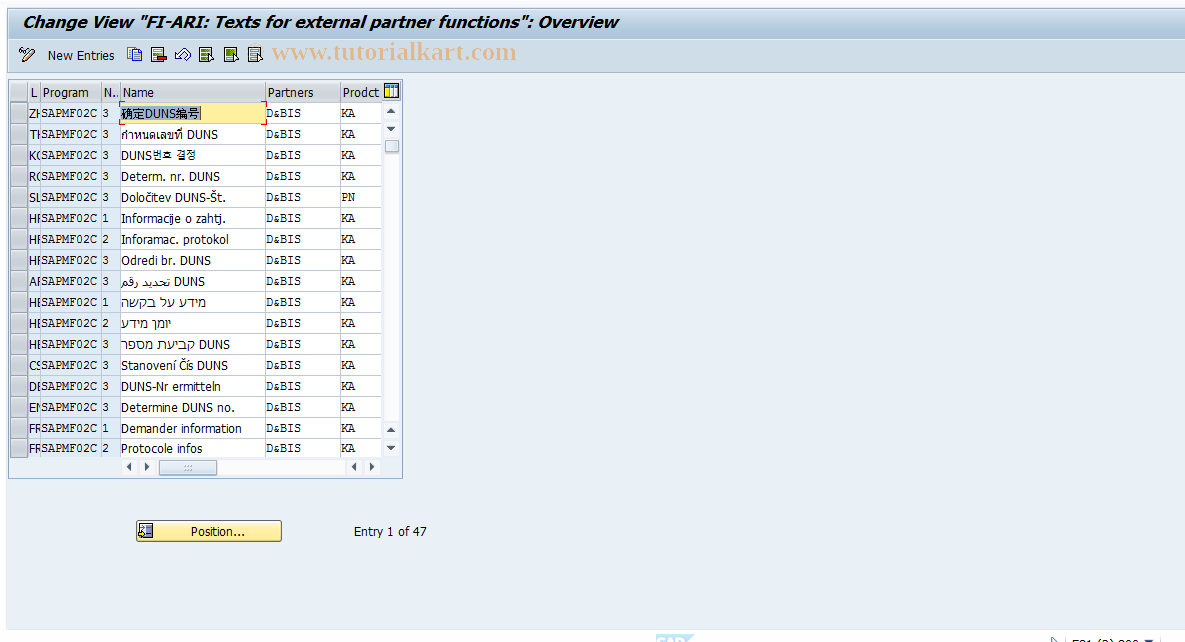Click the Določitev DUNS-Št. name cell
Screen dimensions: 1185x642
(x=193, y=197)
